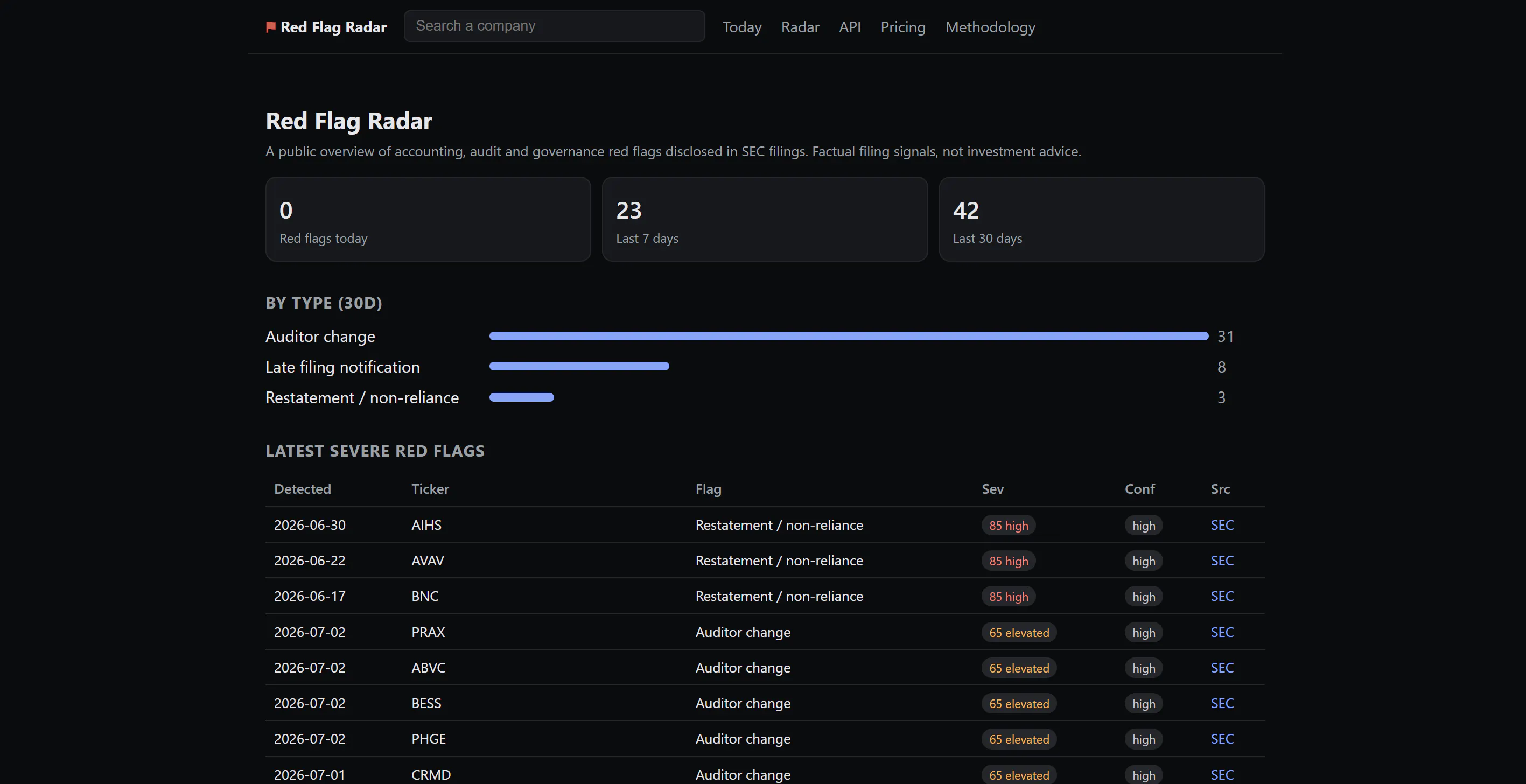Click the count 3 for Restatement
The height and width of the screenshot is (784, 1526).
(x=1221, y=397)
